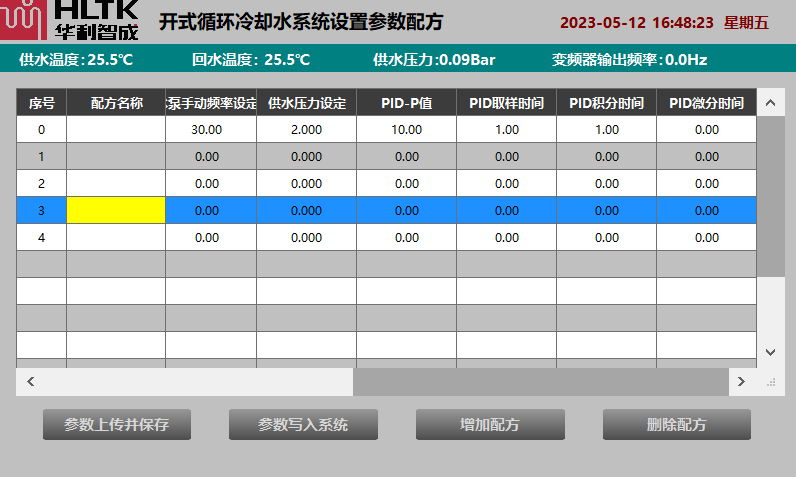Click 删除配方 to delete recipe
Image resolution: width=796 pixels, height=477 pixels.
(676, 424)
